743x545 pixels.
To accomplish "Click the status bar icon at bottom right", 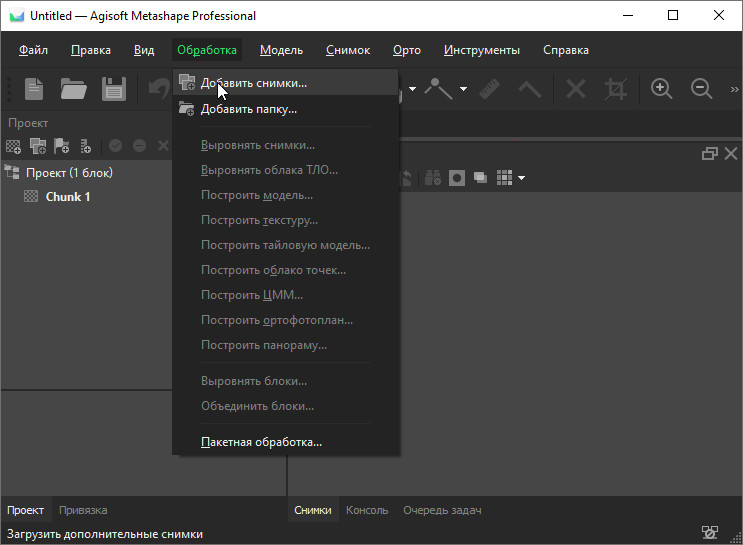I will [x=710, y=533].
